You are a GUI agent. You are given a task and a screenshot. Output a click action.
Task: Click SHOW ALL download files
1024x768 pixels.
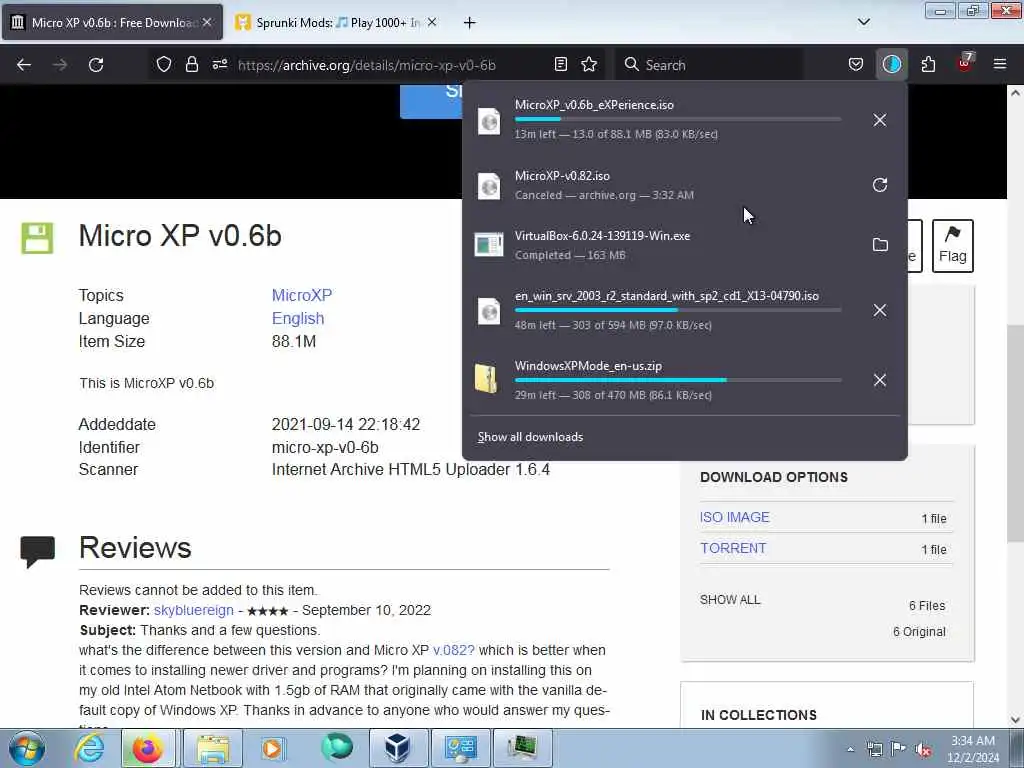point(730,600)
